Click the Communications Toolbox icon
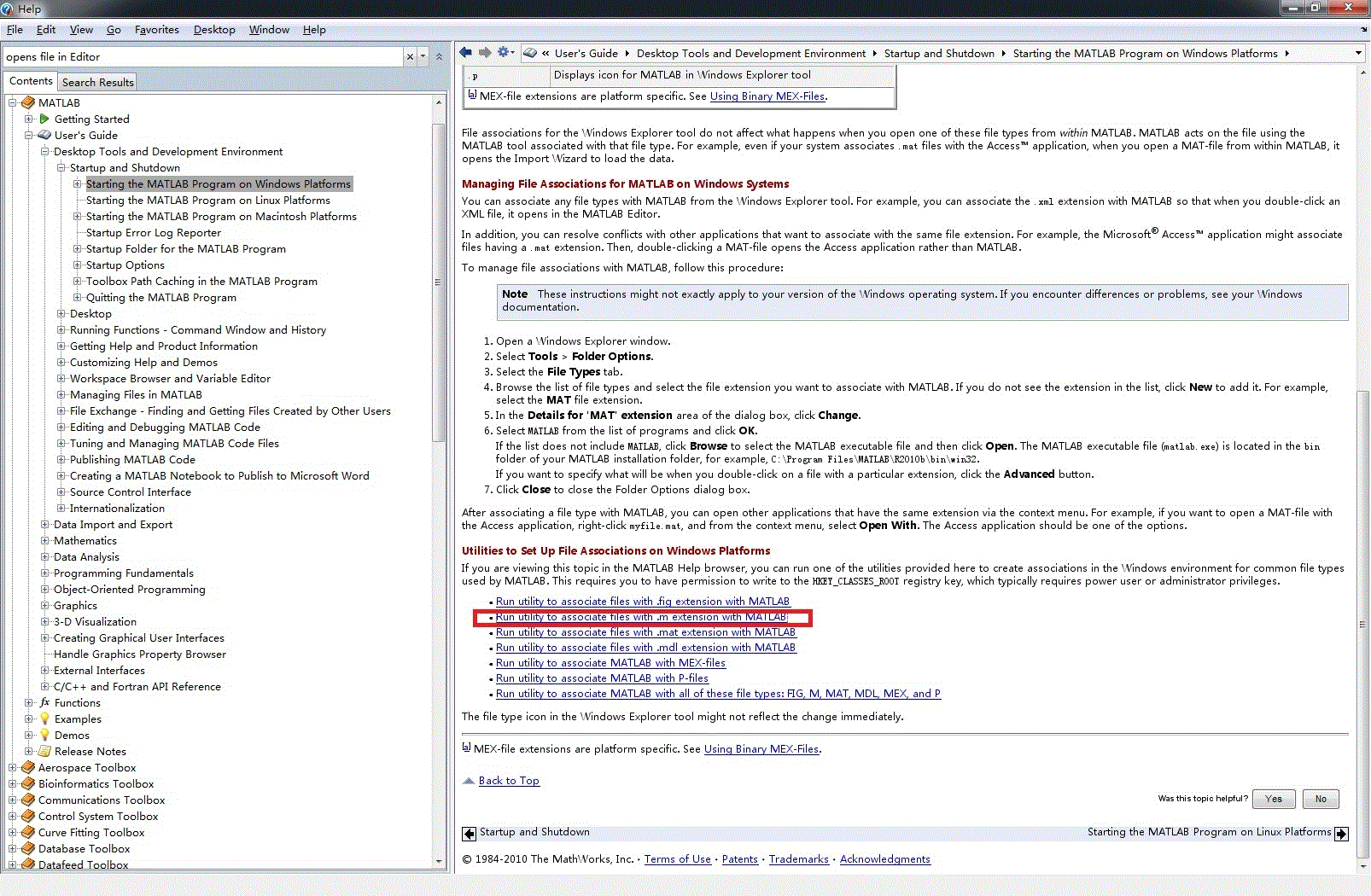This screenshot has height=896, width=1371. coord(28,800)
